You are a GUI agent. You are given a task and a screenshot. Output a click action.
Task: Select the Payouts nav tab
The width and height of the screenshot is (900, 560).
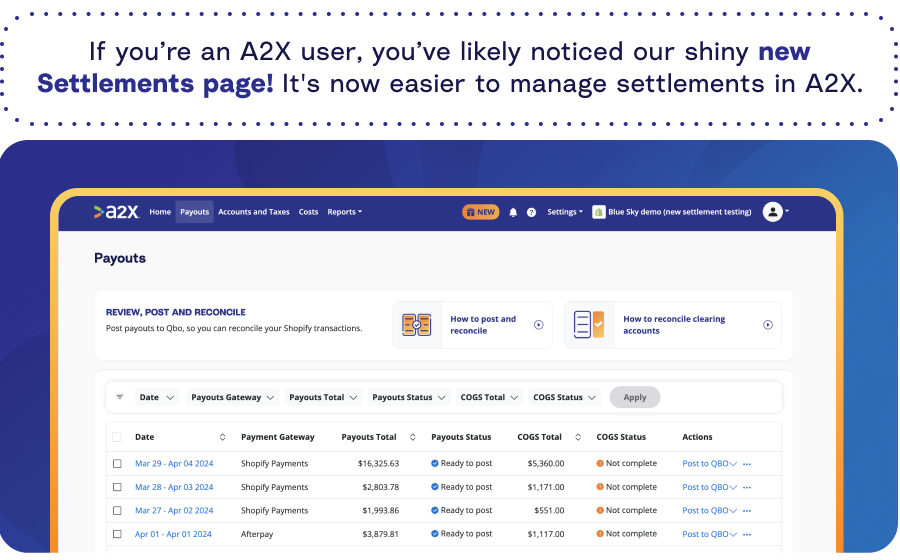pyautogui.click(x=195, y=212)
